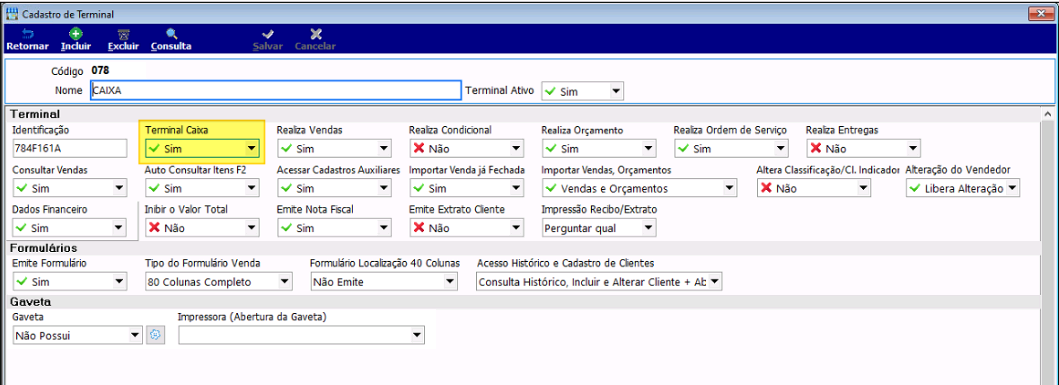Expand the Realiza Condicional dropdown
This screenshot has width=1059, height=385.
pyautogui.click(x=467, y=148)
